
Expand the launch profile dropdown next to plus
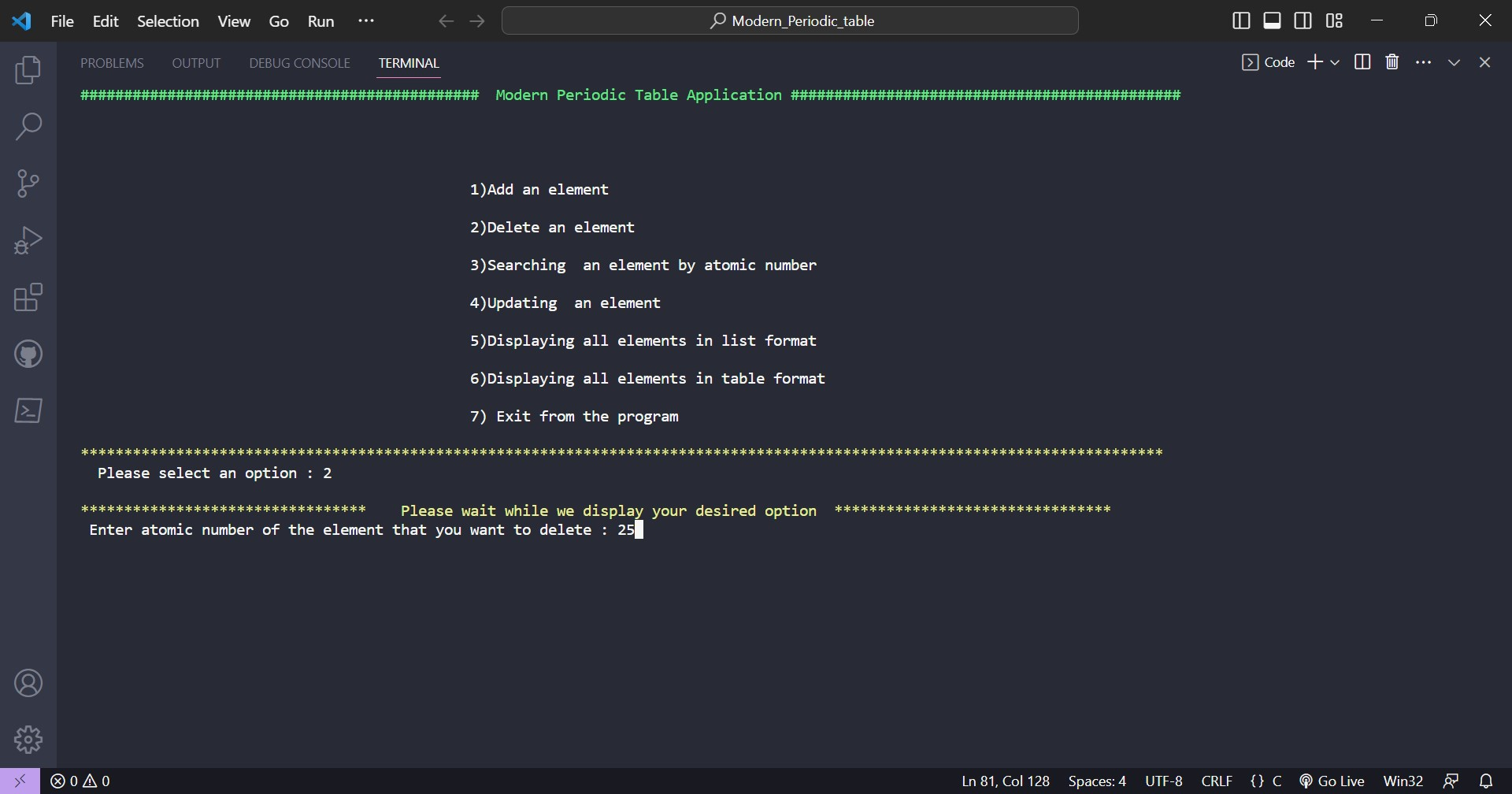(1336, 61)
